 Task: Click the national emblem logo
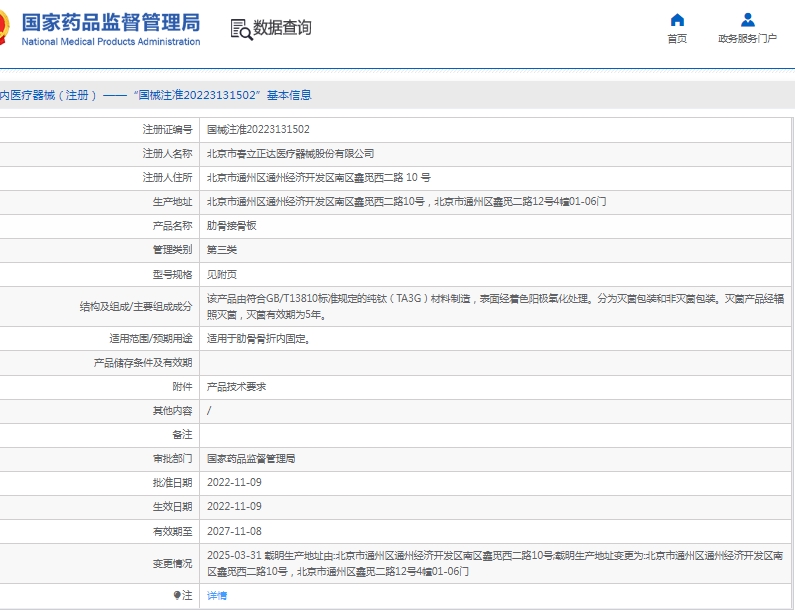coord(4,26)
